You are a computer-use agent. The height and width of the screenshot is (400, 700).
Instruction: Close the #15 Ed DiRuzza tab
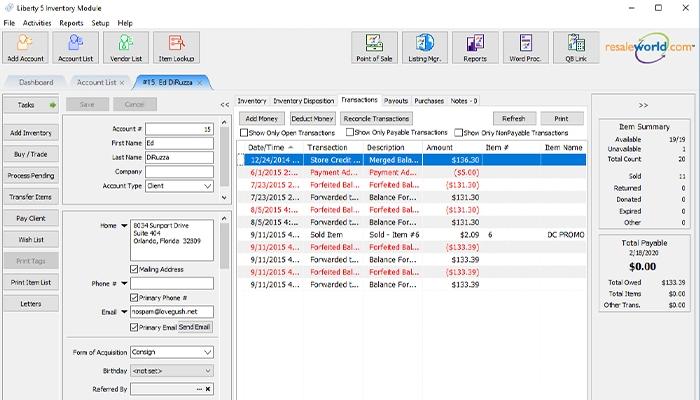coord(200,83)
